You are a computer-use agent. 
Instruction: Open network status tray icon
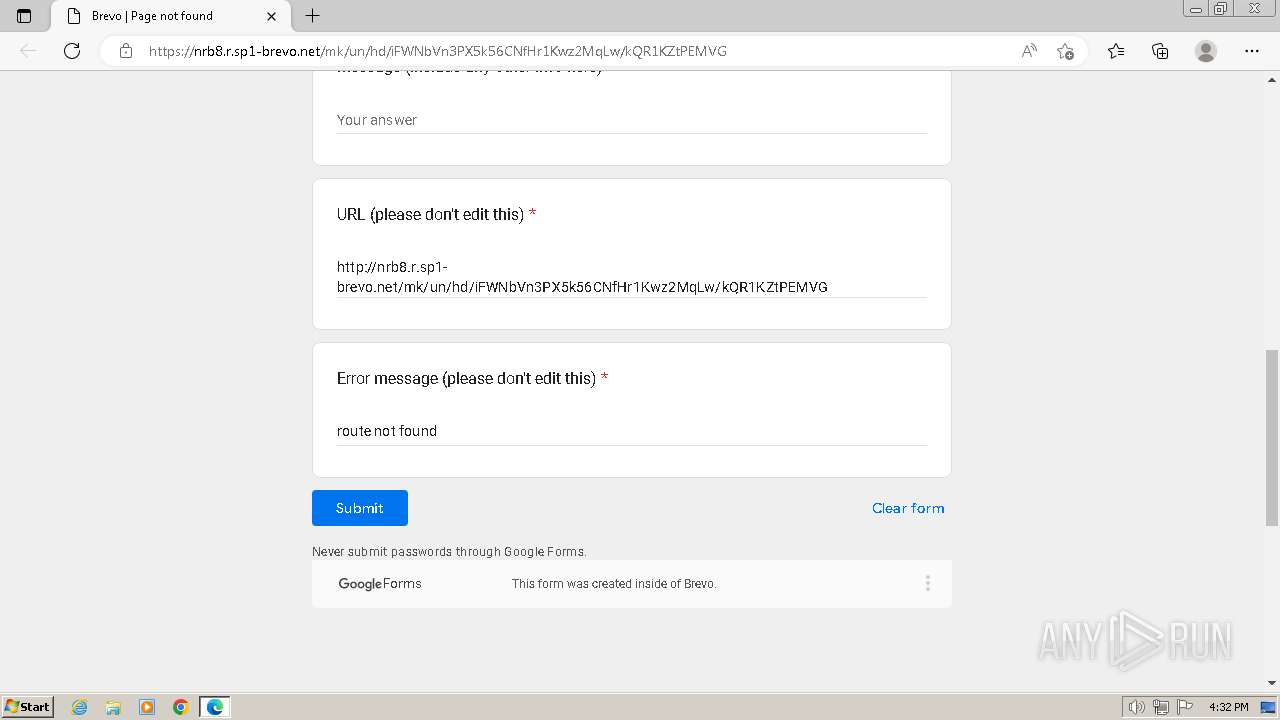1161,707
